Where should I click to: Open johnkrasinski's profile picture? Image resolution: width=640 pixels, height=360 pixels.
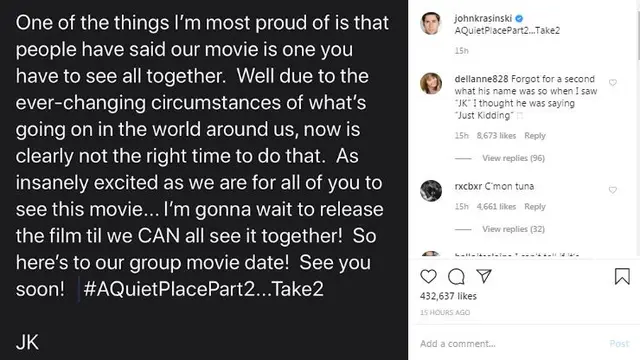point(431,24)
